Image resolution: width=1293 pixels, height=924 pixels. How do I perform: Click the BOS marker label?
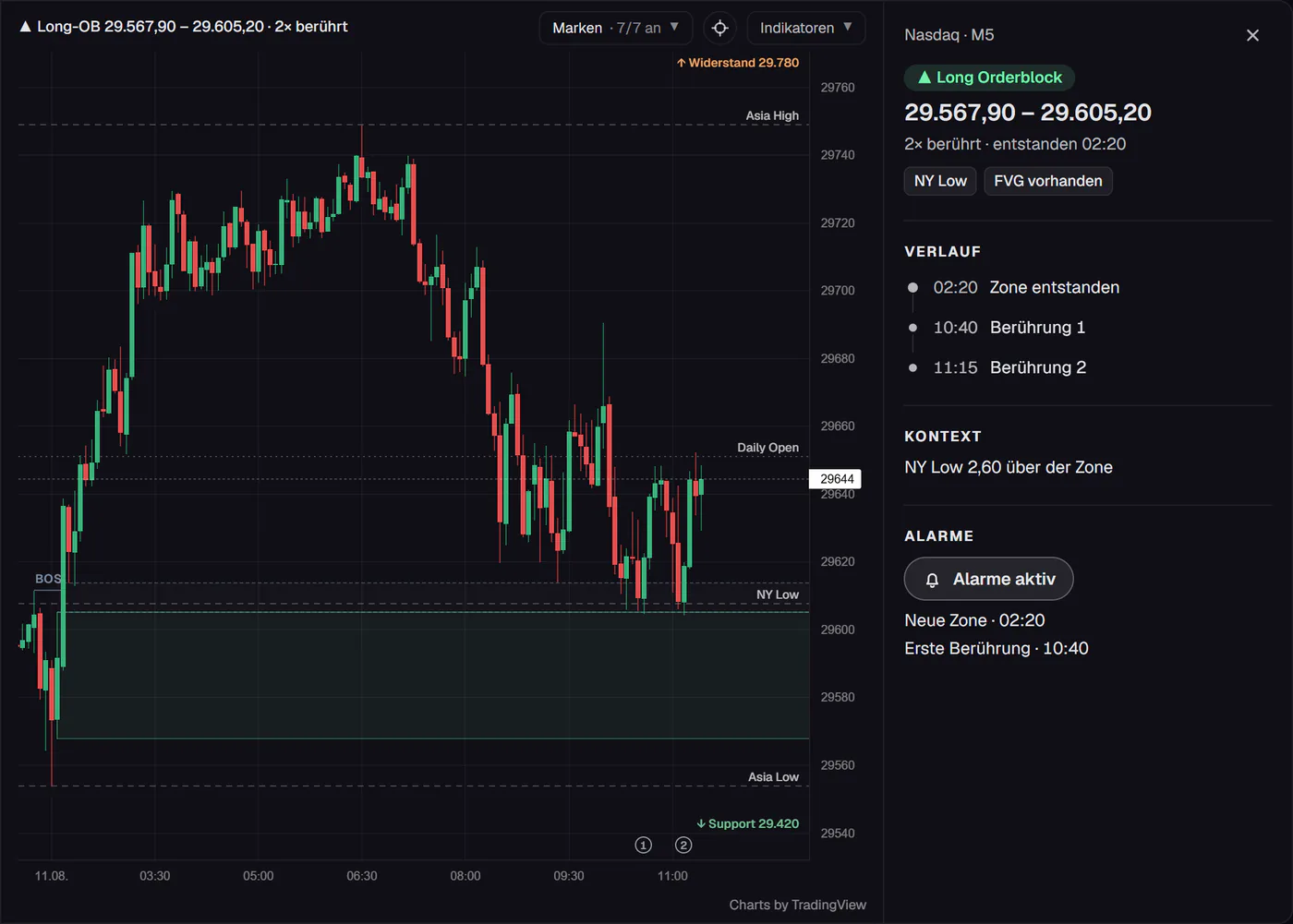(48, 579)
